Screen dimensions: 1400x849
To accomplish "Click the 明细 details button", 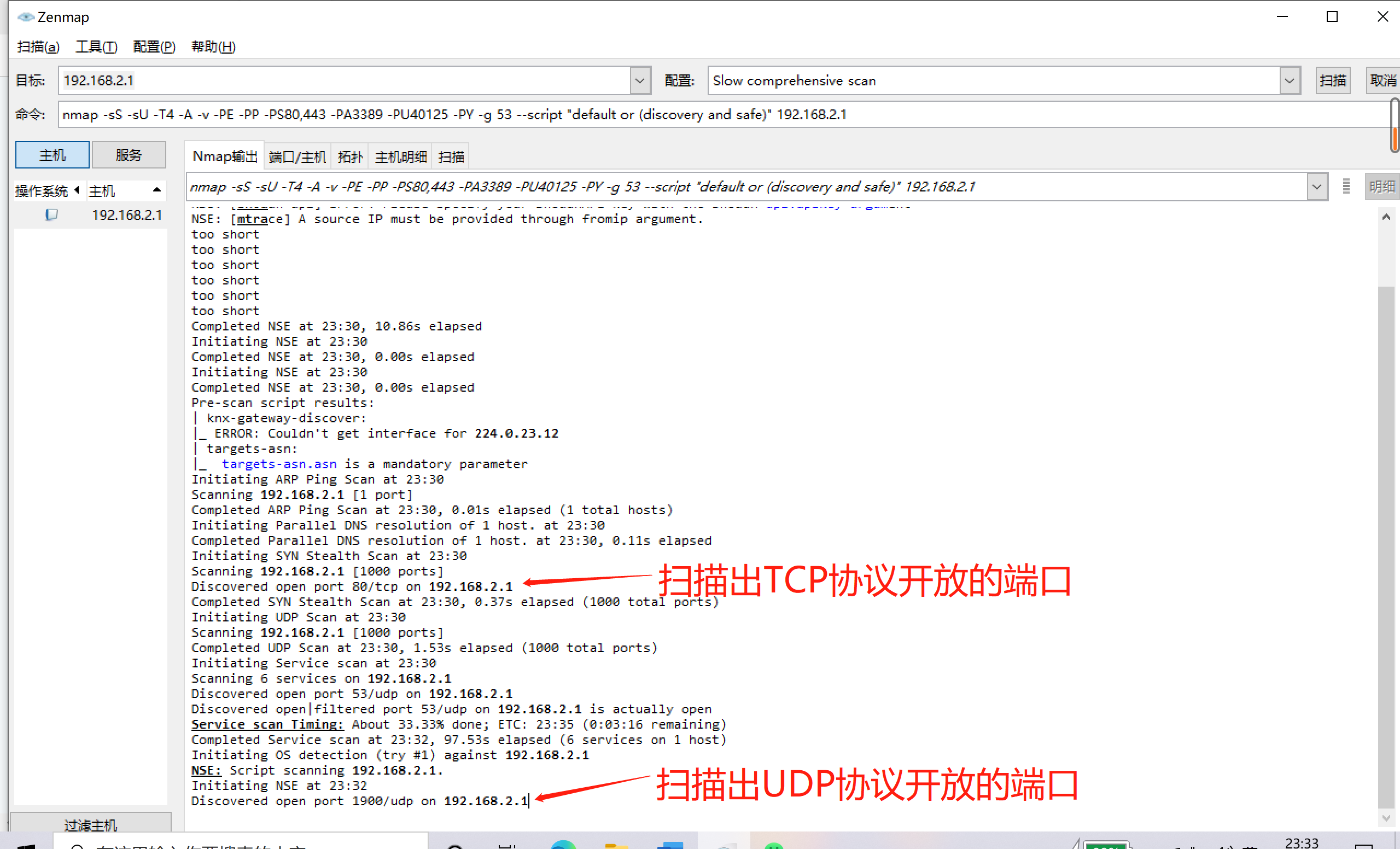I will pyautogui.click(x=1382, y=187).
